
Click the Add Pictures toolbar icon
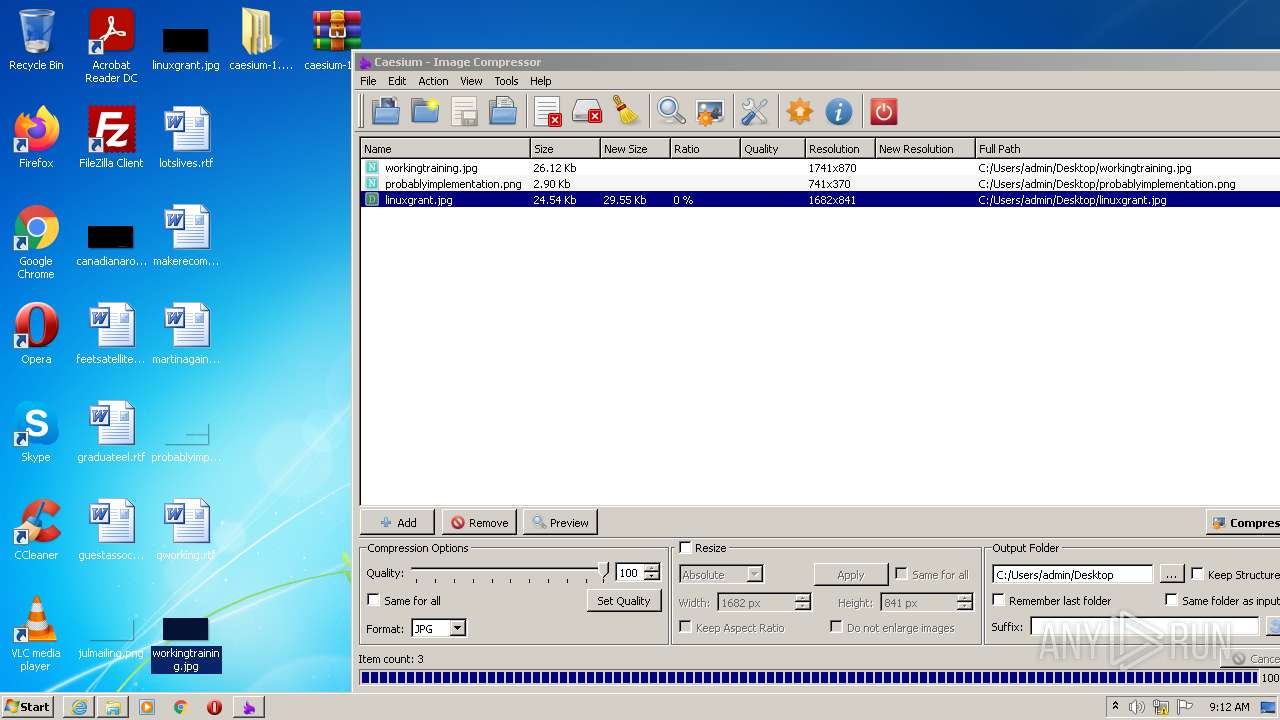(x=386, y=111)
